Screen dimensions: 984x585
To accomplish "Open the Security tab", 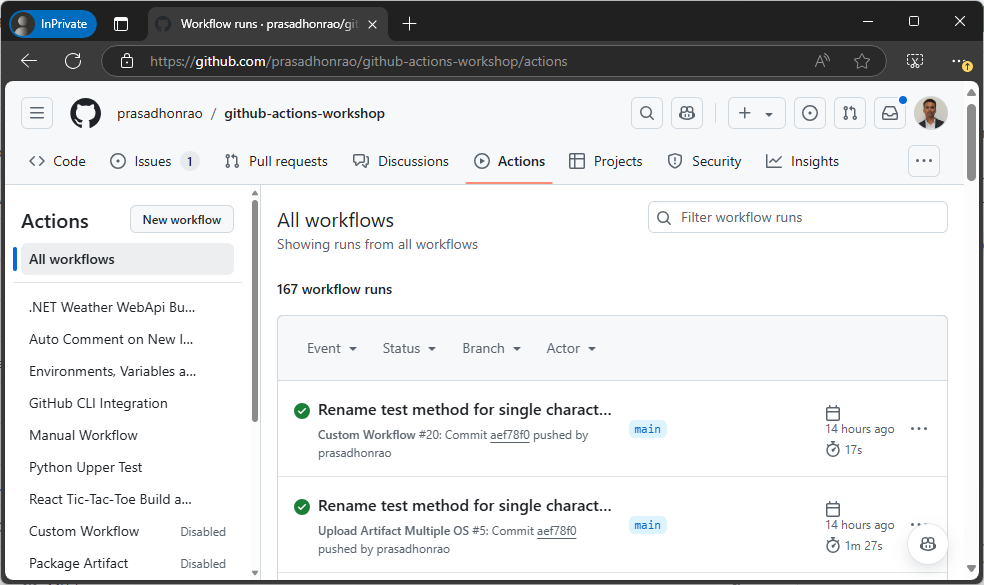I will (x=704, y=161).
